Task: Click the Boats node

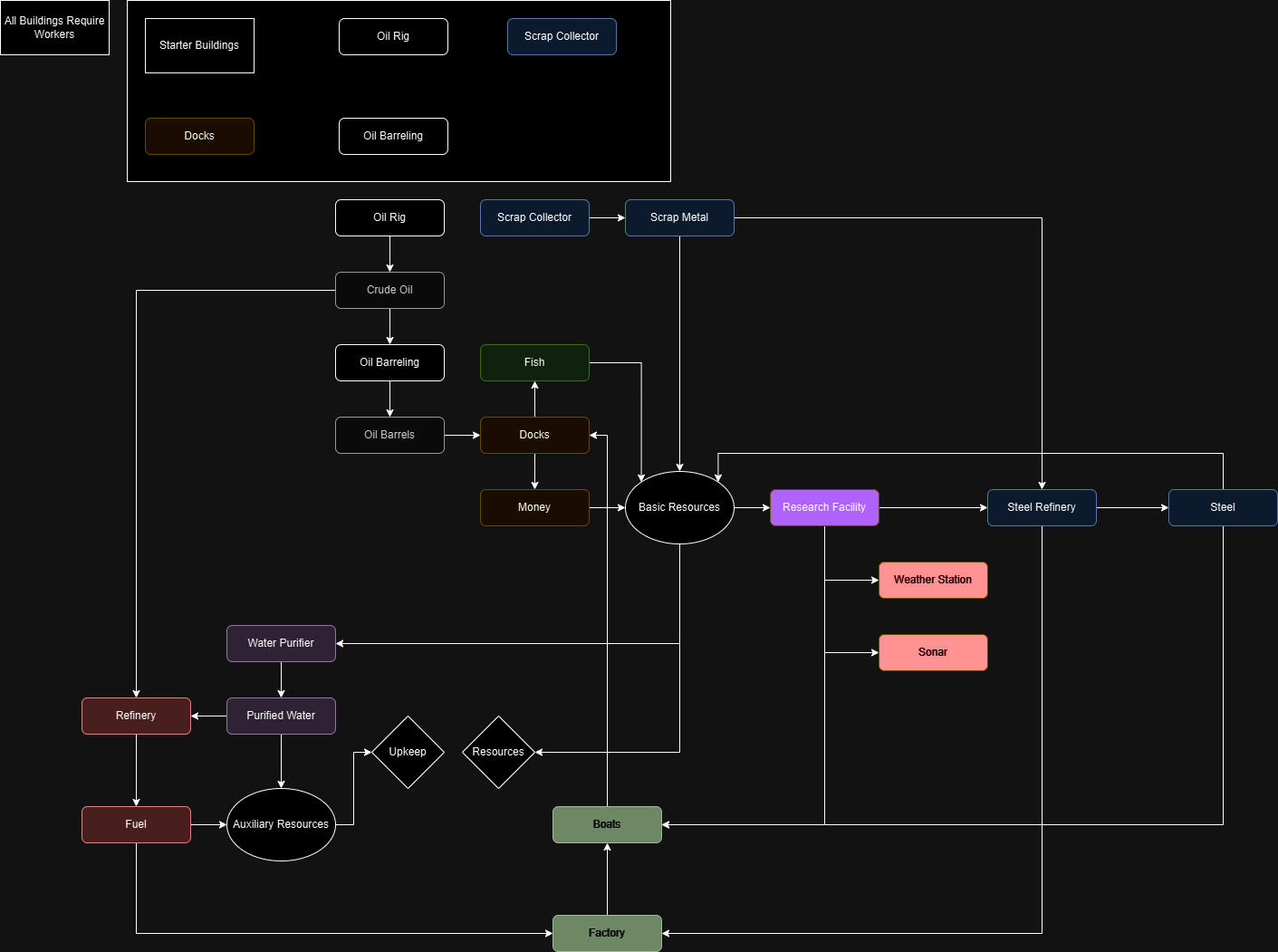Action: 607,824
